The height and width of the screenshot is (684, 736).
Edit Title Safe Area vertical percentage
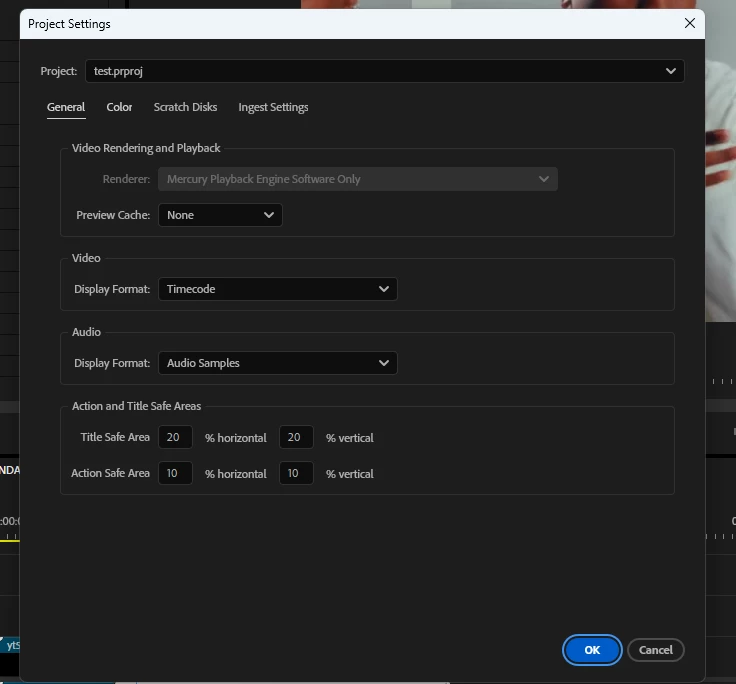[296, 437]
